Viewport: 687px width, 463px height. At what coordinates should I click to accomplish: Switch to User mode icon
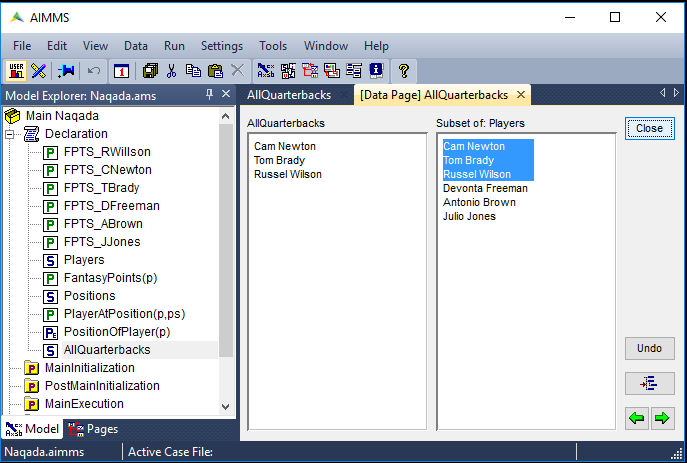tap(16, 71)
